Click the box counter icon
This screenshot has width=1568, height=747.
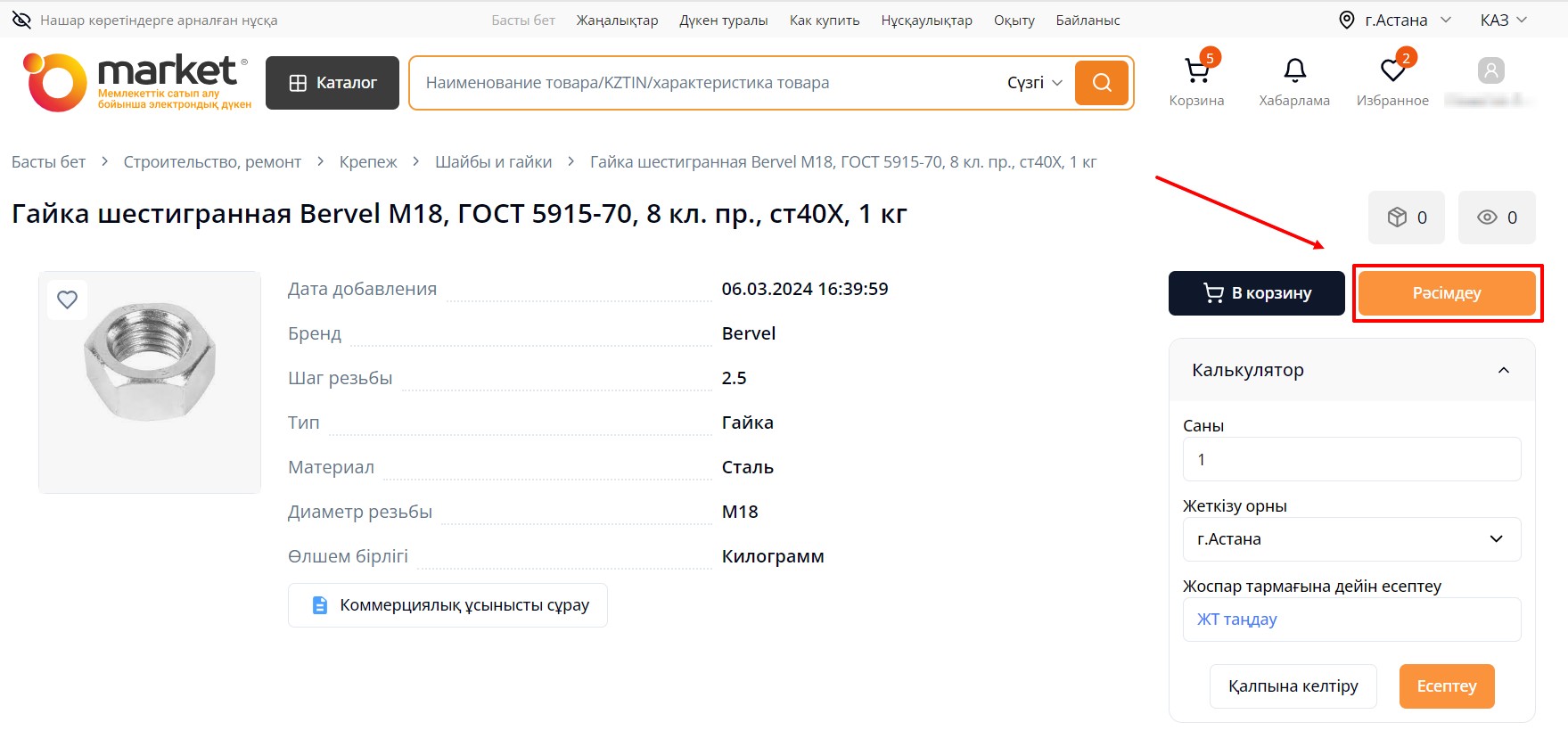(1407, 218)
